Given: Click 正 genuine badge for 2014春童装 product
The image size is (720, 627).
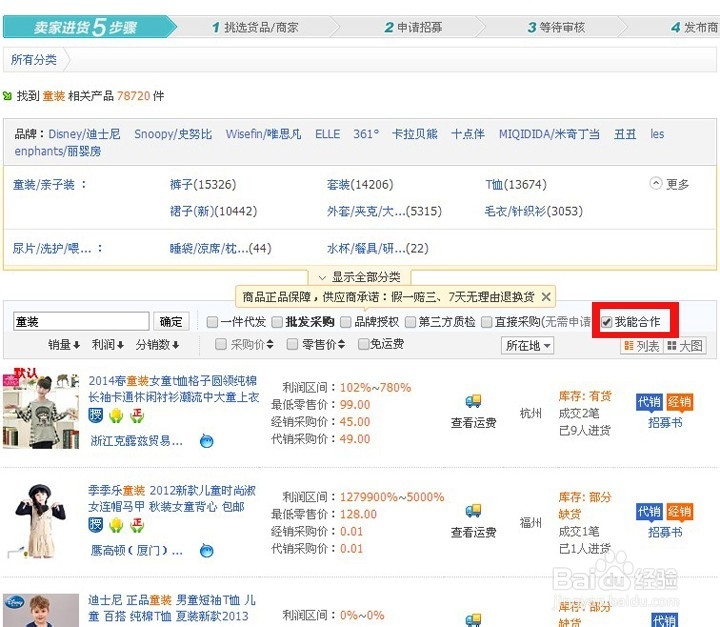Looking at the screenshot, I should [137, 415].
